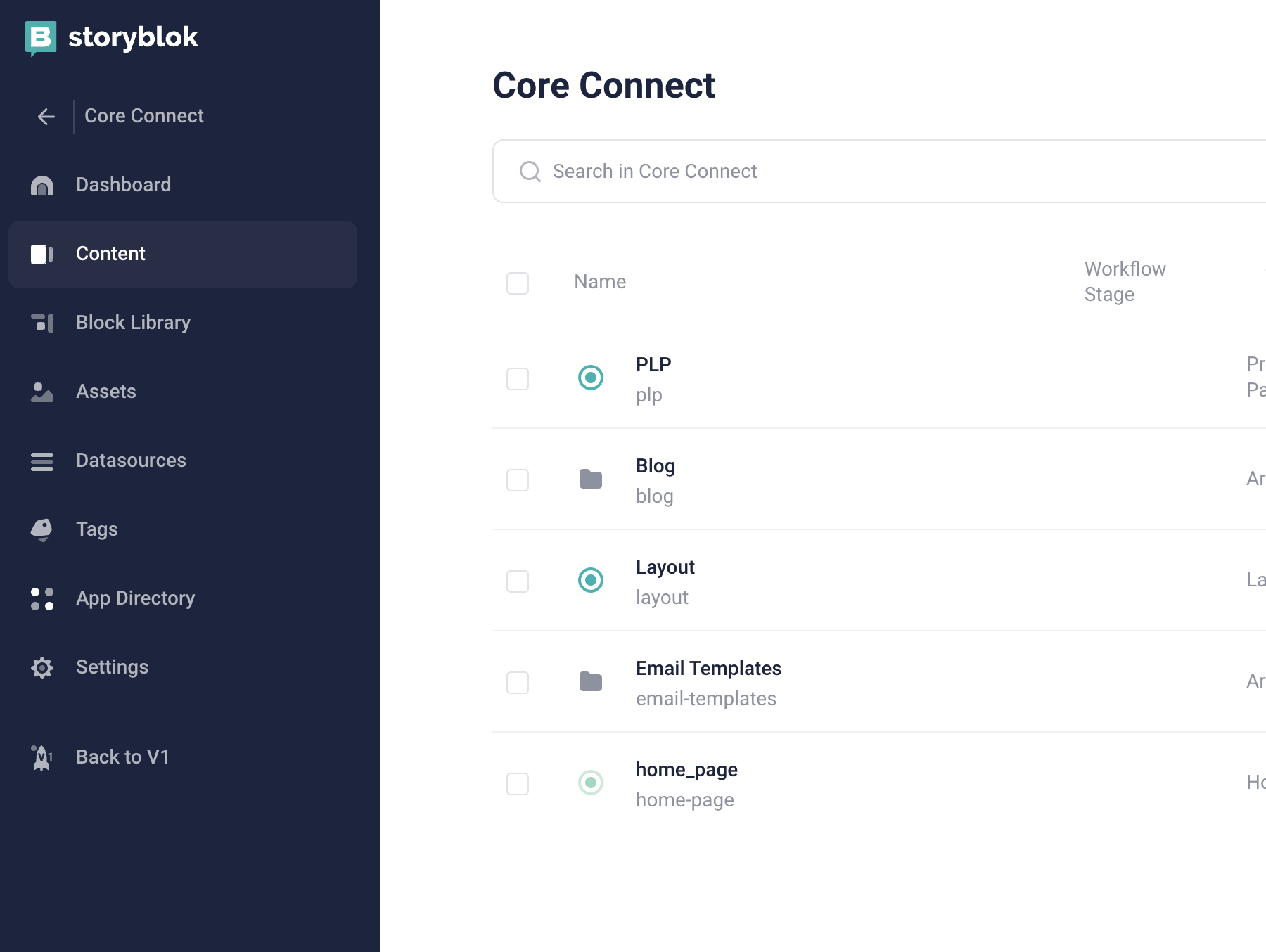Click the Storyblok logo icon
Viewport: 1266px width, 952px height.
41,38
